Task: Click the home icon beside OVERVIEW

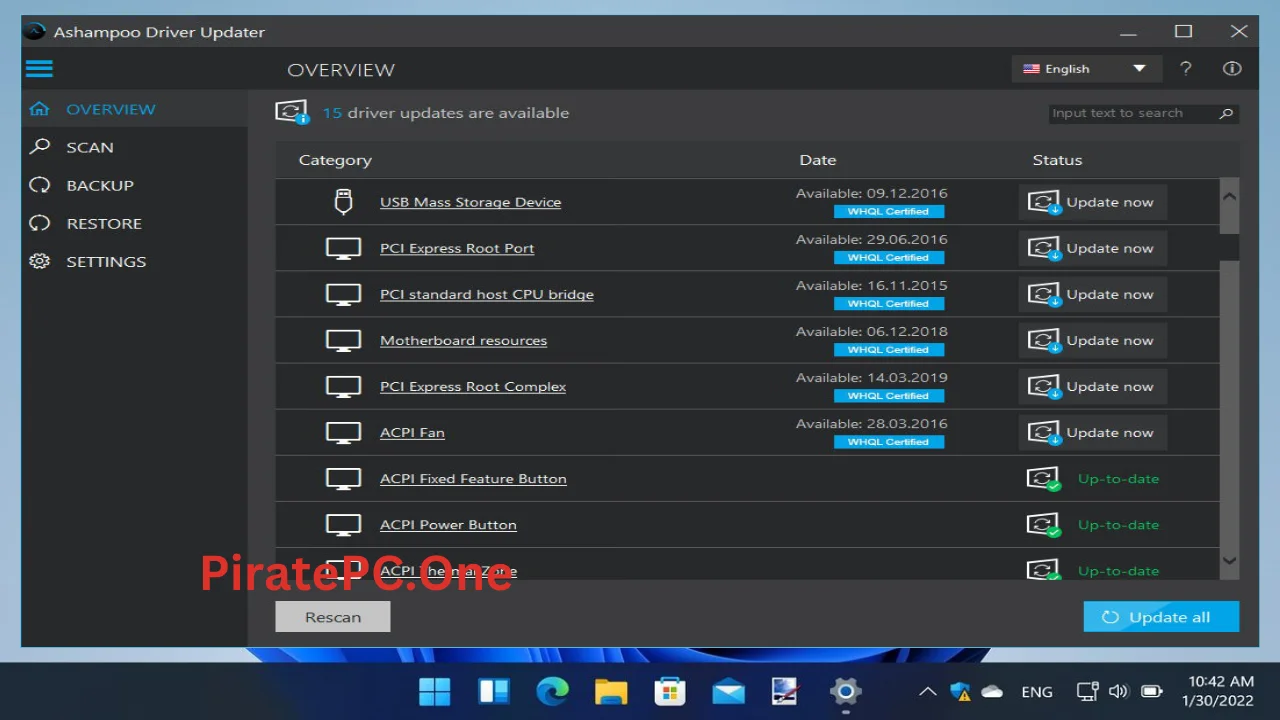Action: [39, 109]
